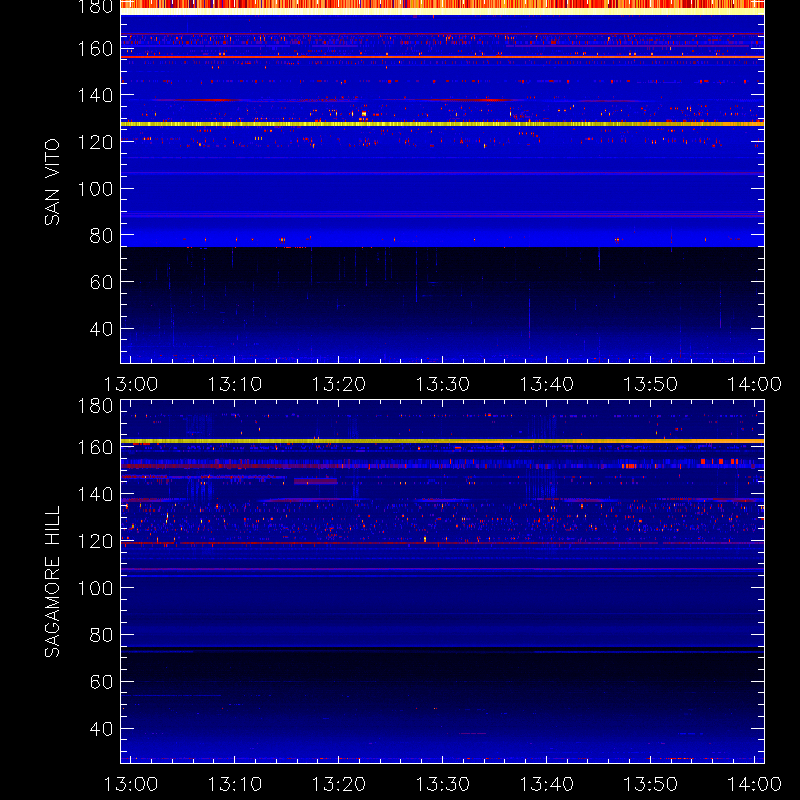Select the 13:30 time label under San Vito plot
This screenshot has height=800, width=800.
click(x=443, y=384)
